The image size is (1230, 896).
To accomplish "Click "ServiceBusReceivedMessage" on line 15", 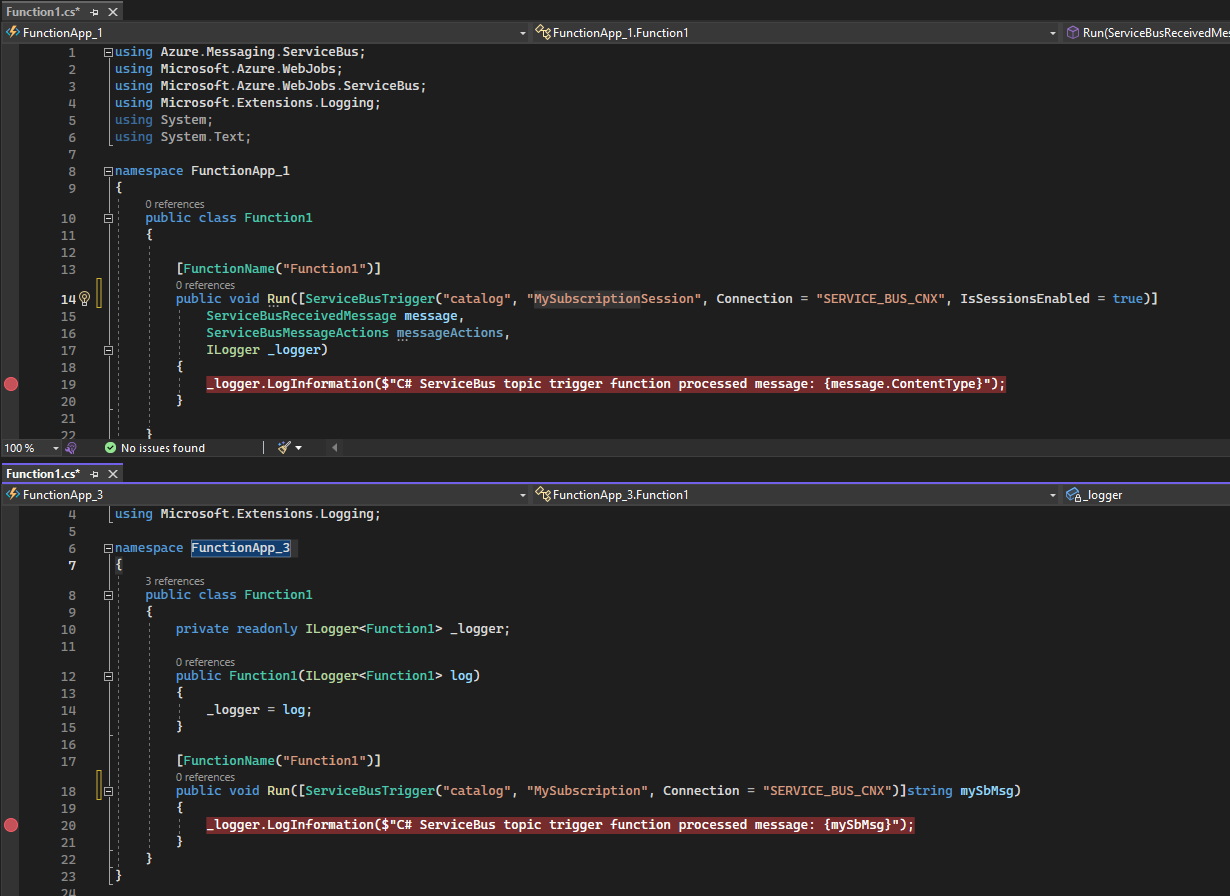I will click(301, 316).
